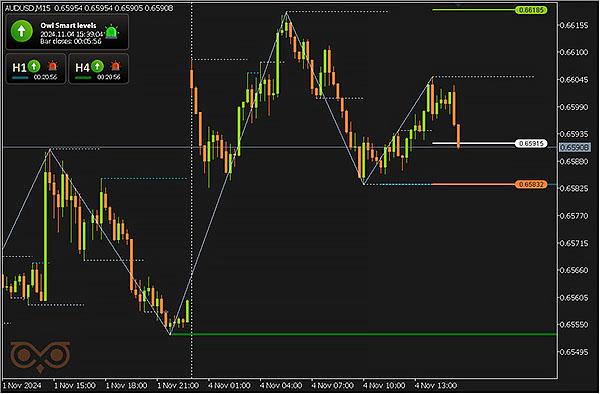Toggle the red siren alert on the H4 panel
Image resolution: width=600 pixels, height=394 pixels.
pyautogui.click(x=115, y=66)
